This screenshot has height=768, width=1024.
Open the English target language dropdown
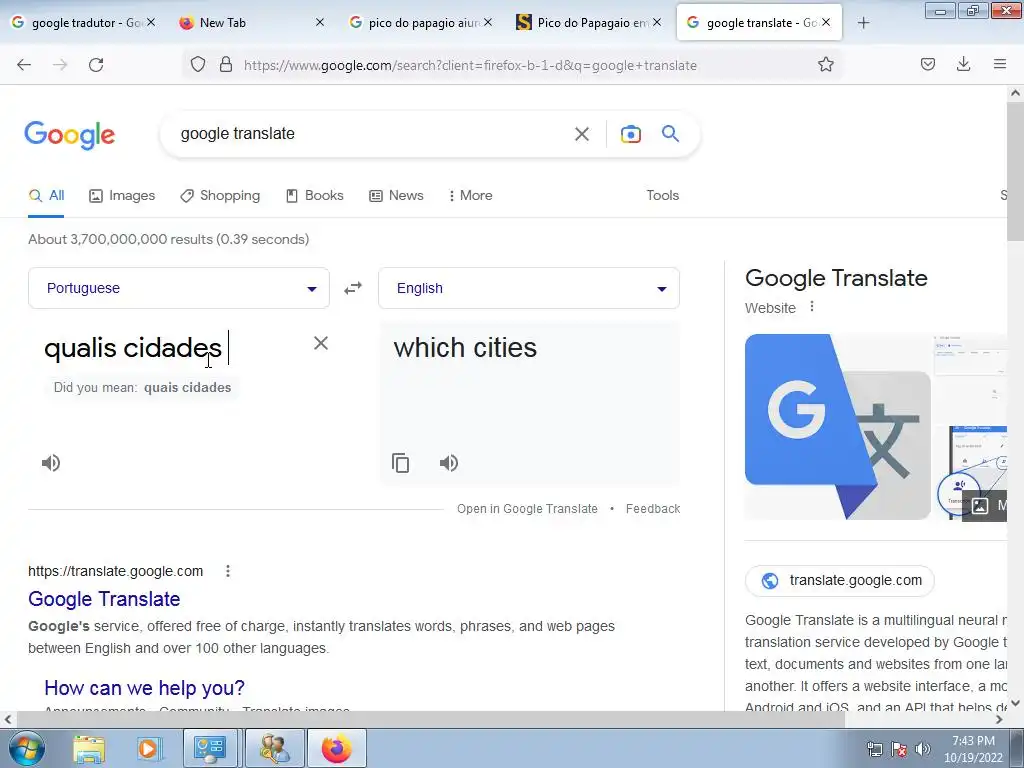pyautogui.click(x=529, y=288)
